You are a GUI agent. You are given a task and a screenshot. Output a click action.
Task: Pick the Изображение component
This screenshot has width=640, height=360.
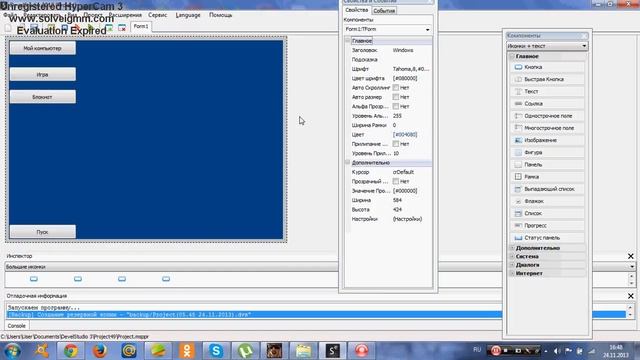click(x=547, y=140)
